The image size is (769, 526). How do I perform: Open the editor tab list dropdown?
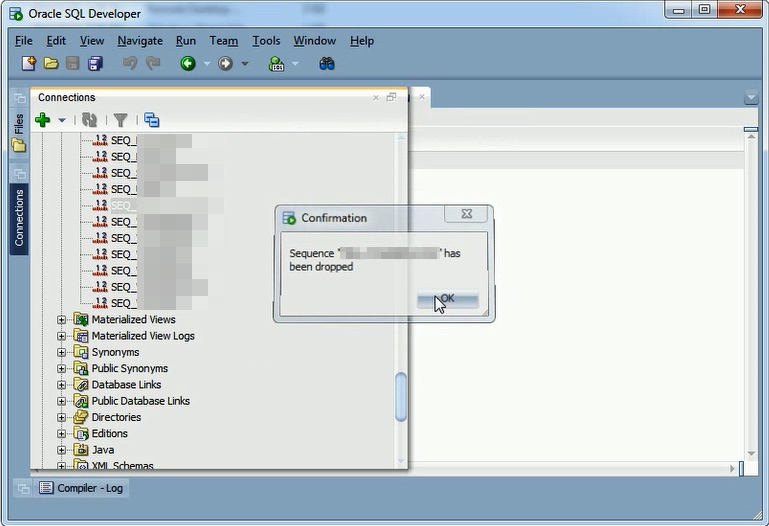point(751,97)
